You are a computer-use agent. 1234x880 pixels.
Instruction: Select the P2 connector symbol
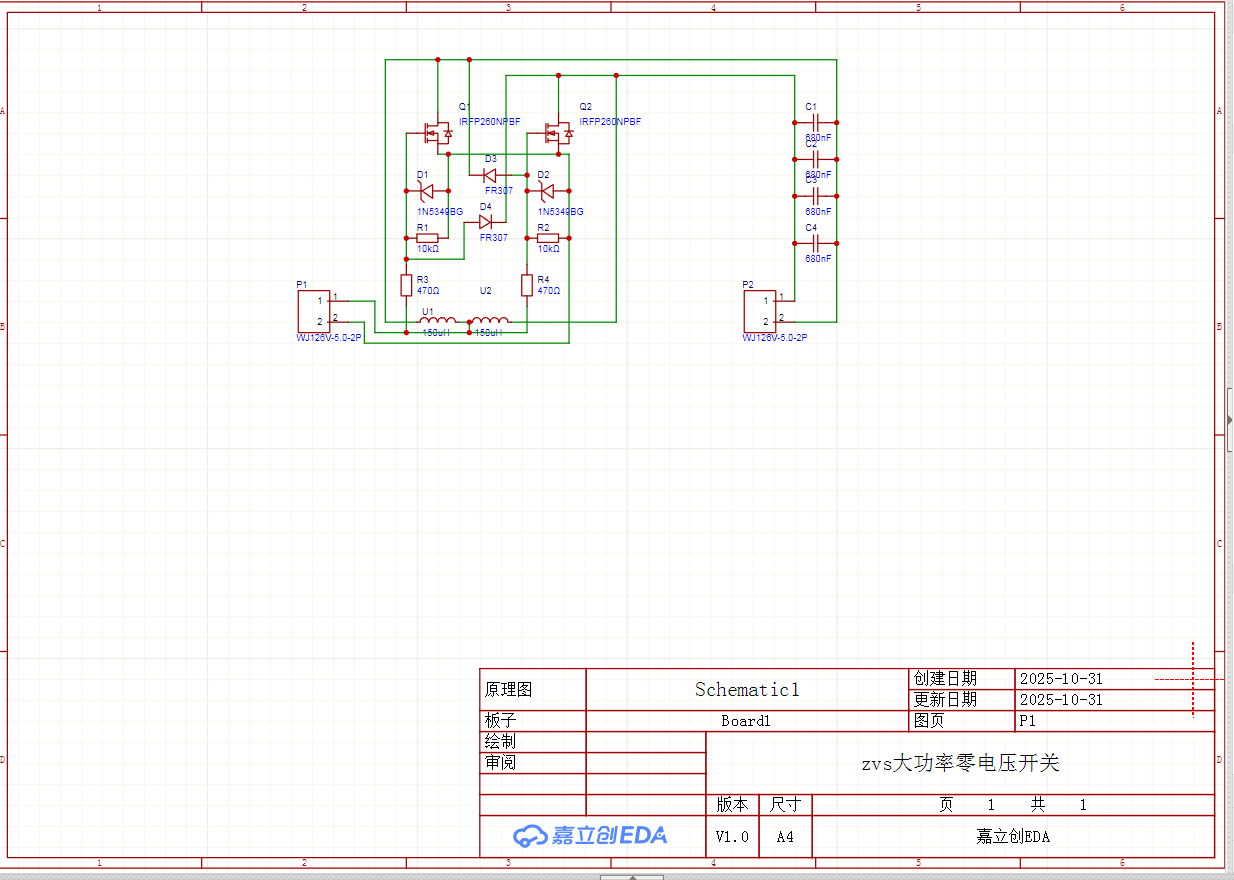pos(758,311)
